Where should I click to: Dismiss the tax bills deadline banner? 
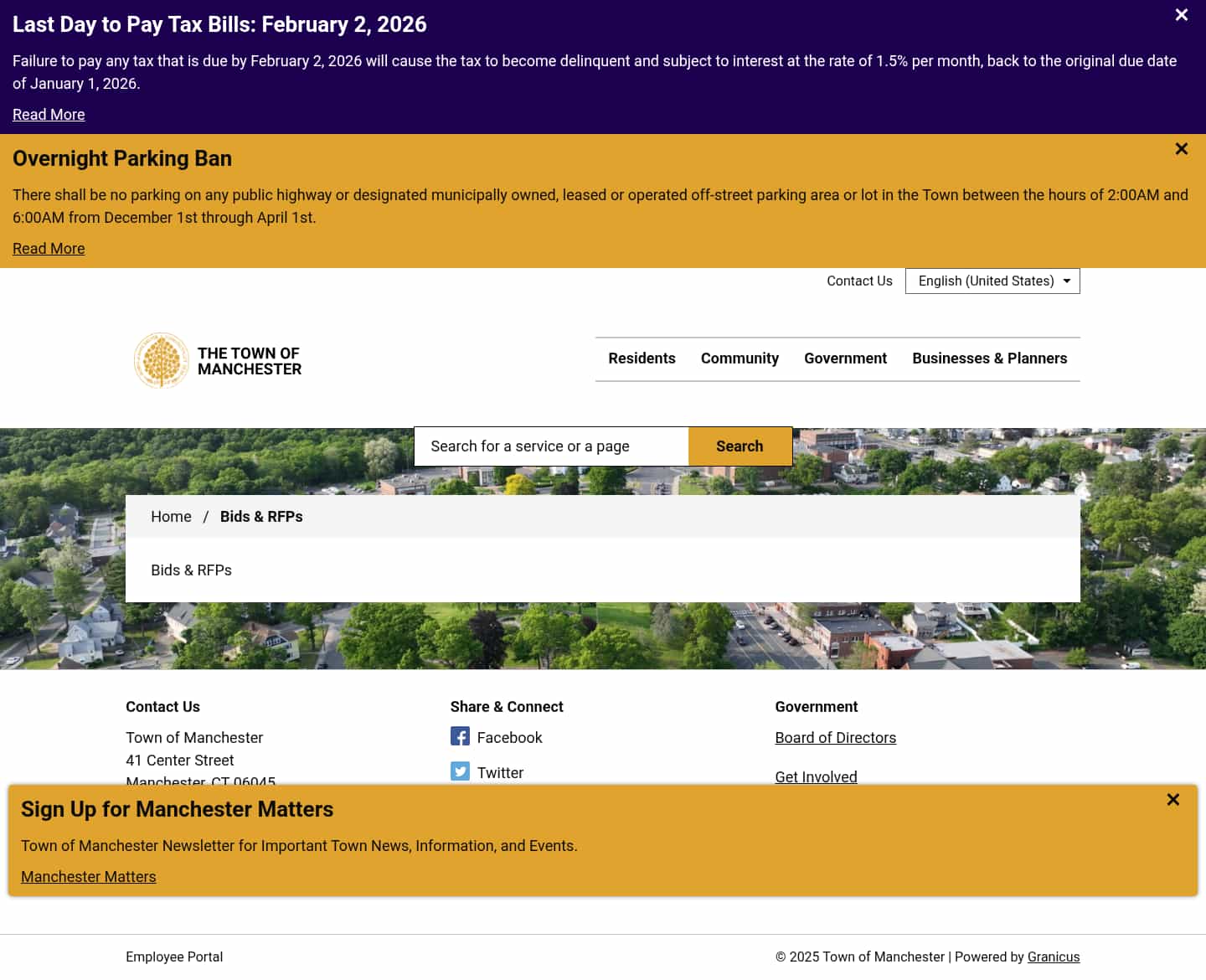(x=1181, y=14)
